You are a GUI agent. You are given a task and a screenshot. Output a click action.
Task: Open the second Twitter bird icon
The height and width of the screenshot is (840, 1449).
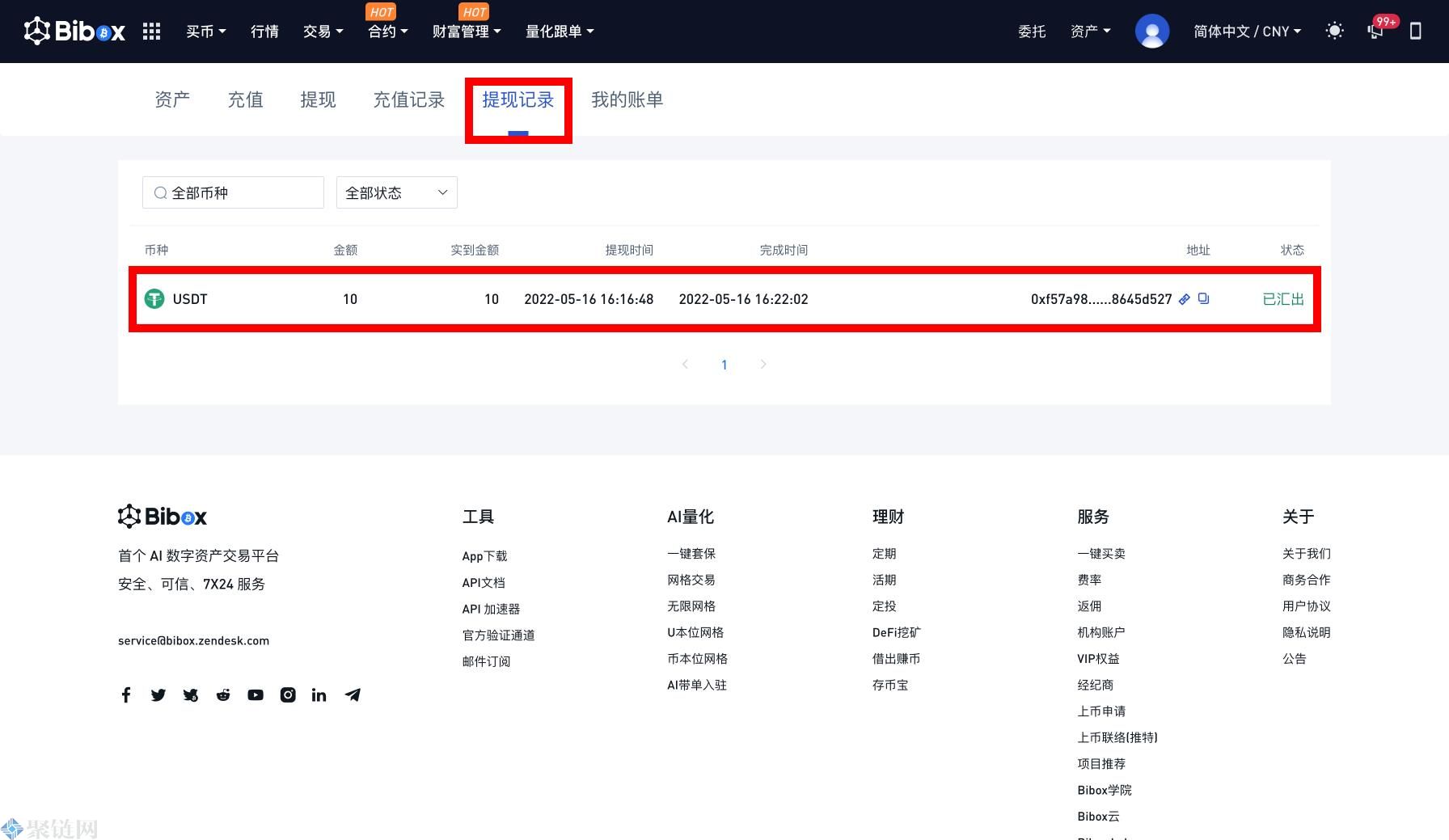(x=191, y=694)
